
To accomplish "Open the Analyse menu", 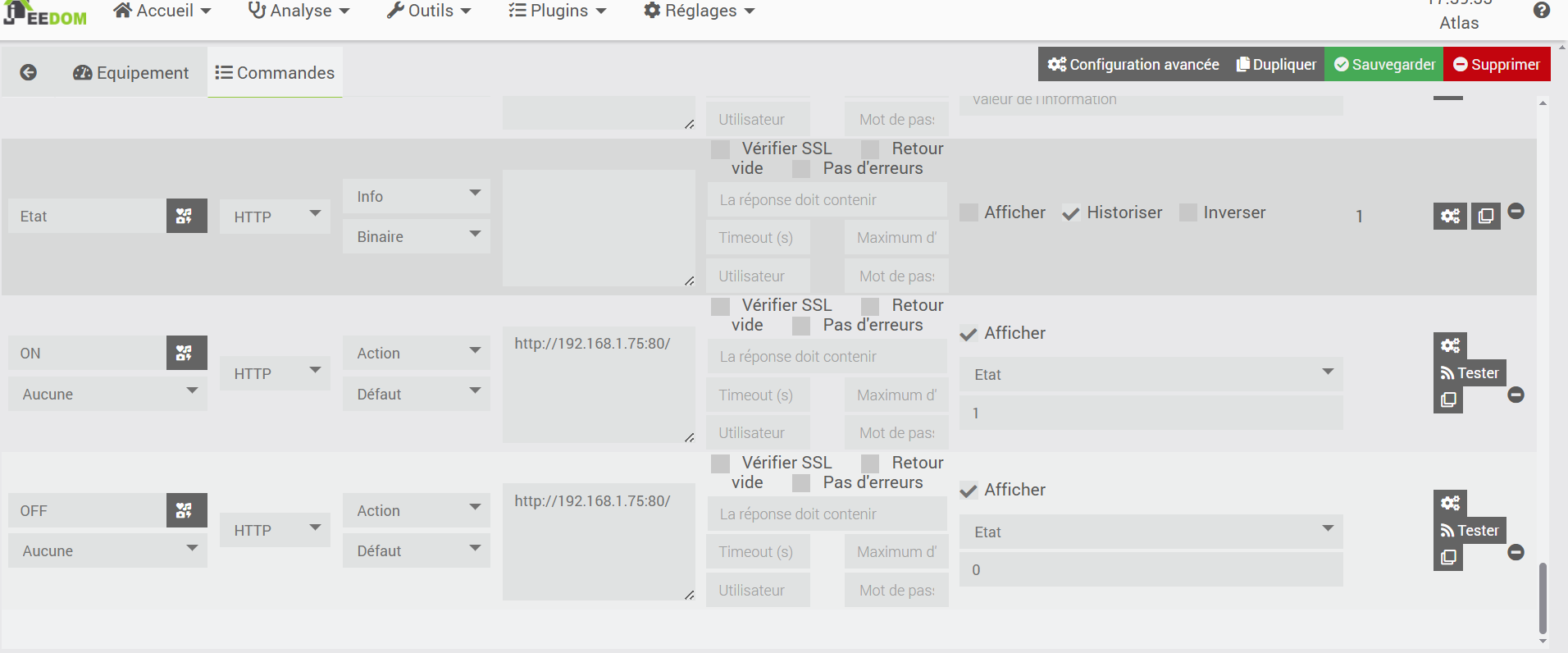I will click(x=299, y=11).
